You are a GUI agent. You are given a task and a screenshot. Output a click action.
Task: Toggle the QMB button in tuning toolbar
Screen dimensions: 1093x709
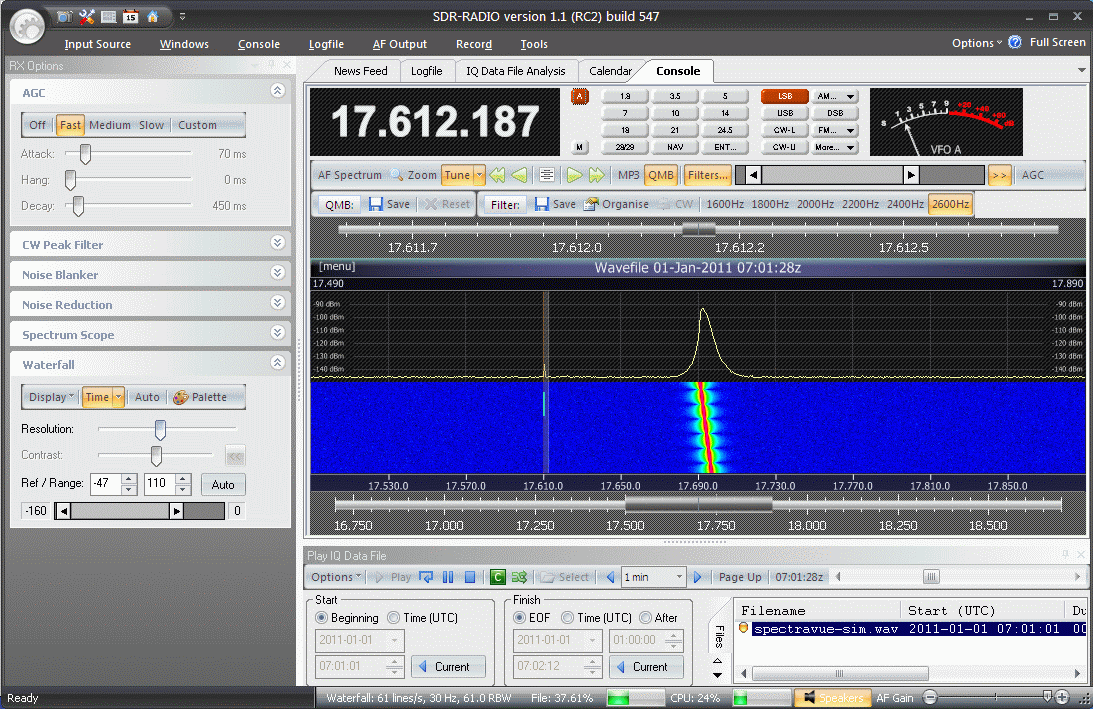tap(661, 175)
